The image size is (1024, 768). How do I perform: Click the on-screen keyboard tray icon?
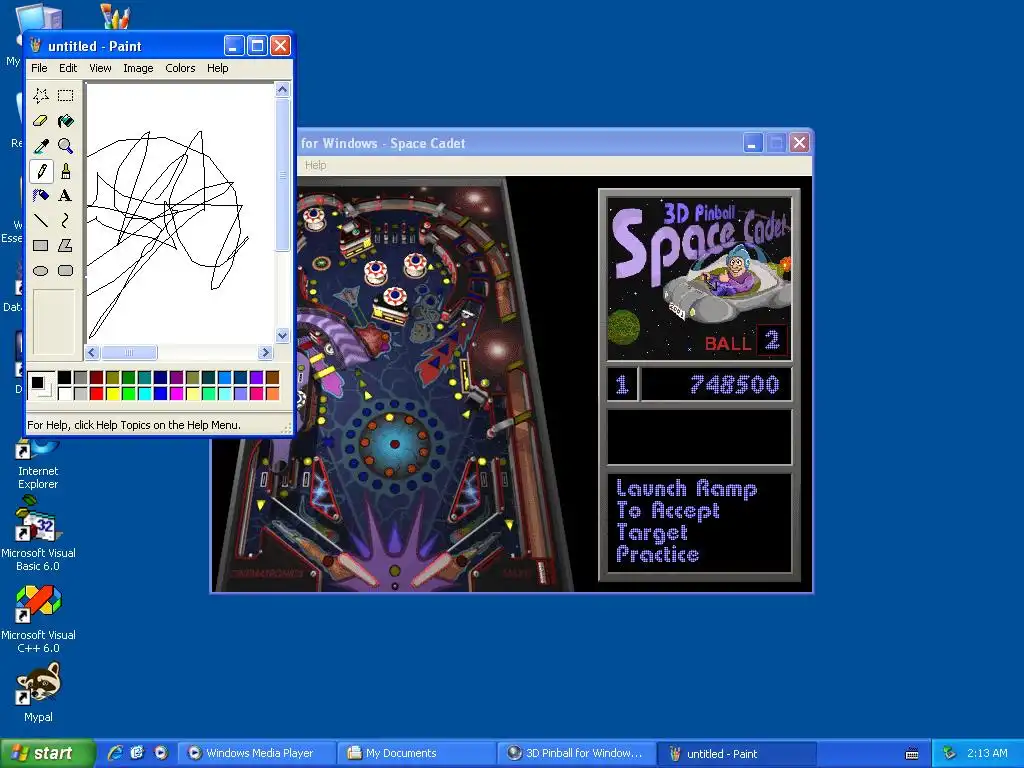(912, 754)
